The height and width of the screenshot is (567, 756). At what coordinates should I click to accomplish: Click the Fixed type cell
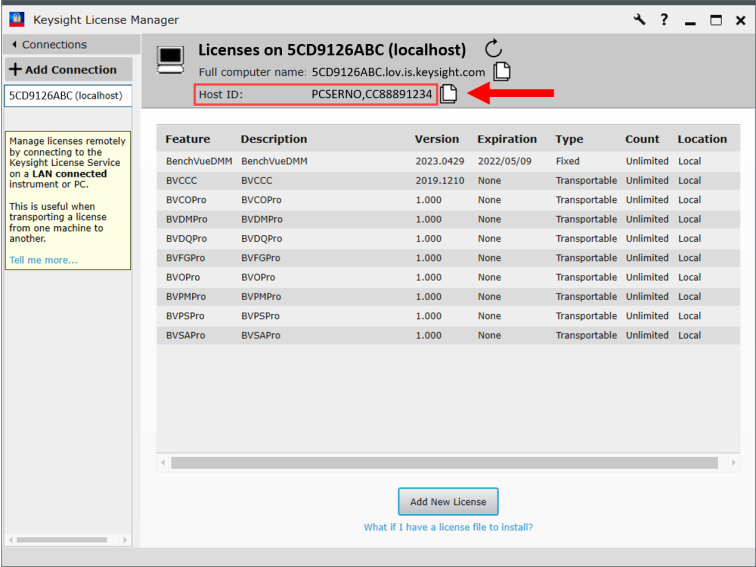[x=567, y=161]
